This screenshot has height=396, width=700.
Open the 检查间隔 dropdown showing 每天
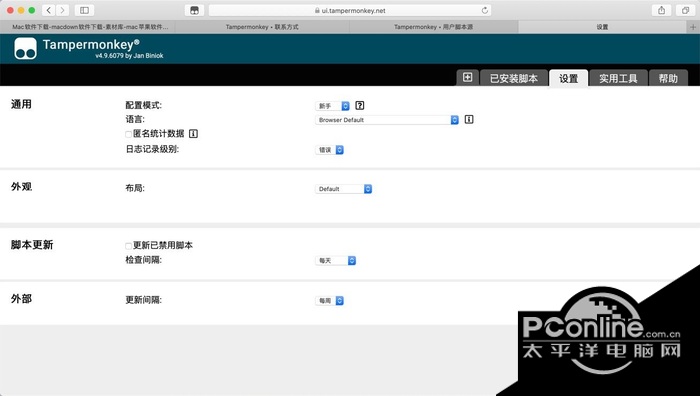(336, 260)
